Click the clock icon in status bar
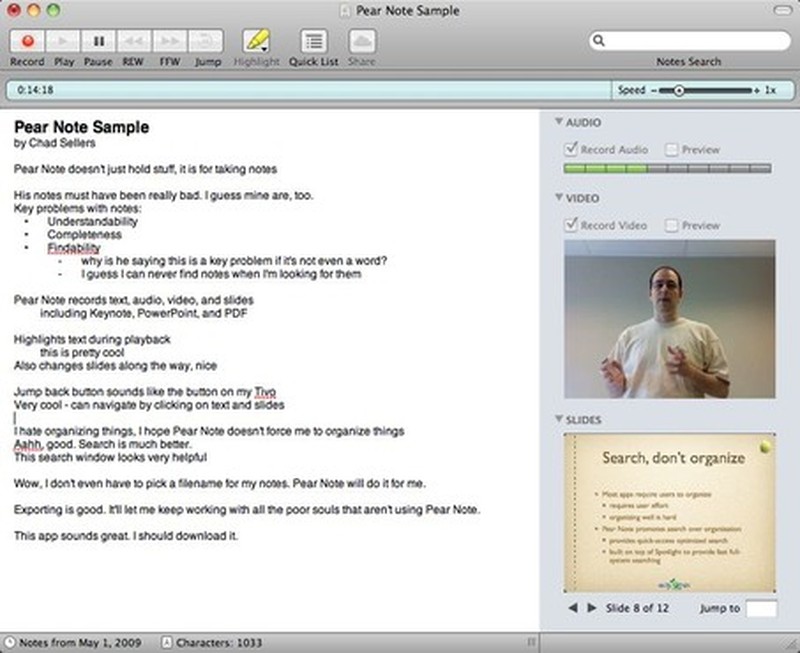Image resolution: width=800 pixels, height=653 pixels. coord(9,642)
